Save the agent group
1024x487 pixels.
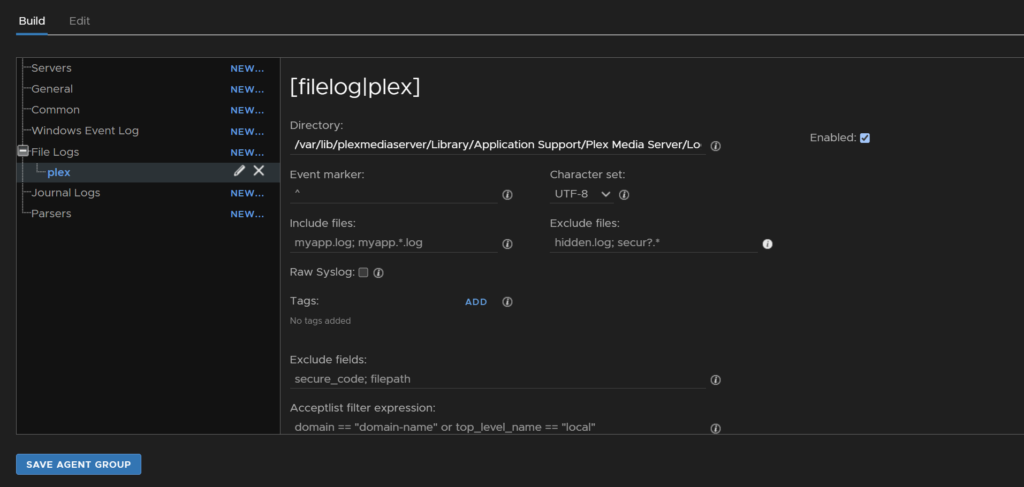pos(78,464)
